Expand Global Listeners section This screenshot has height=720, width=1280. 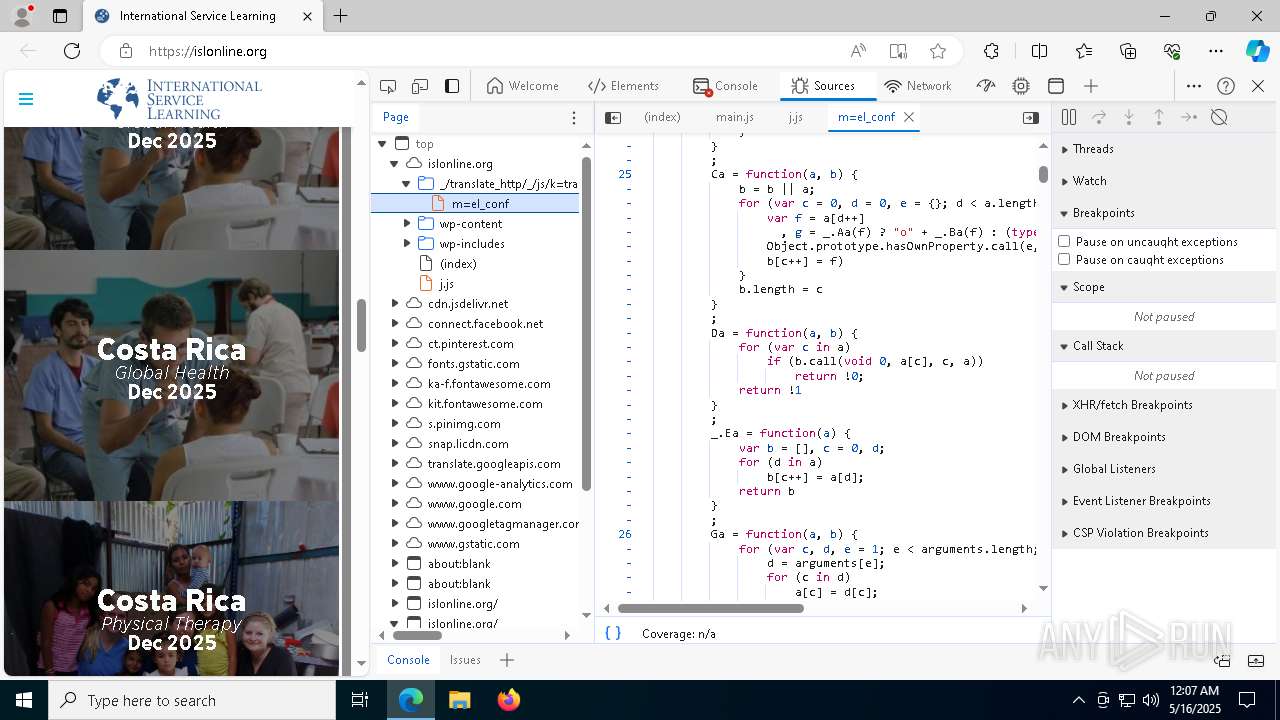1164,469
